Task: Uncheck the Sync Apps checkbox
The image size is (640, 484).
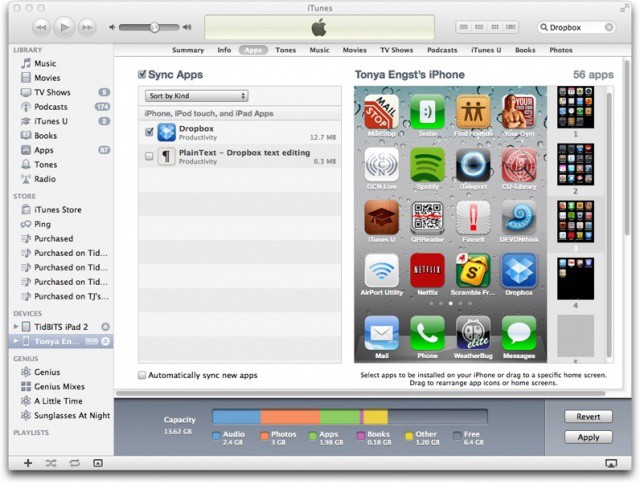Action: [143, 74]
